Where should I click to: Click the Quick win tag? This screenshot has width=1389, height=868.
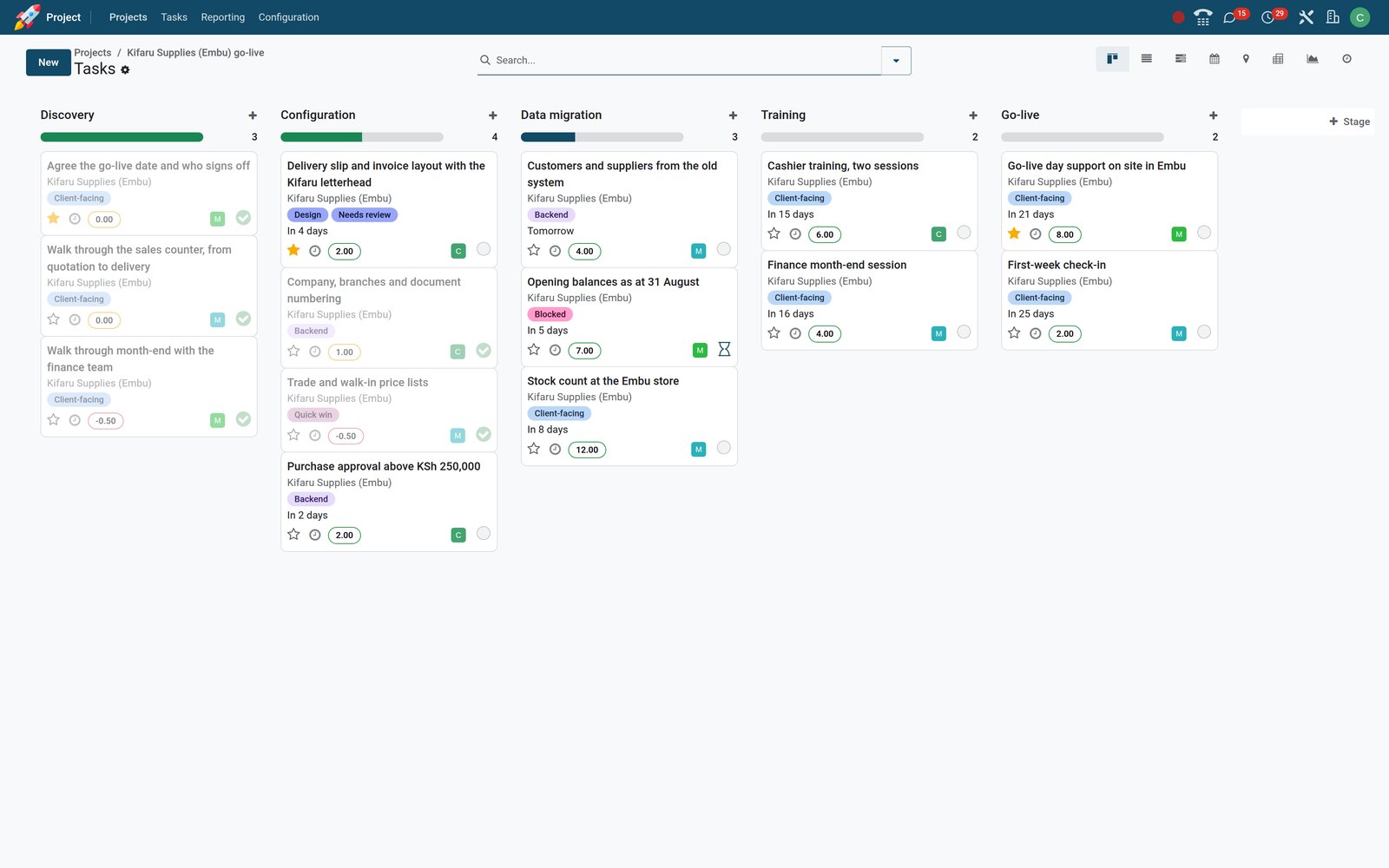tap(313, 415)
